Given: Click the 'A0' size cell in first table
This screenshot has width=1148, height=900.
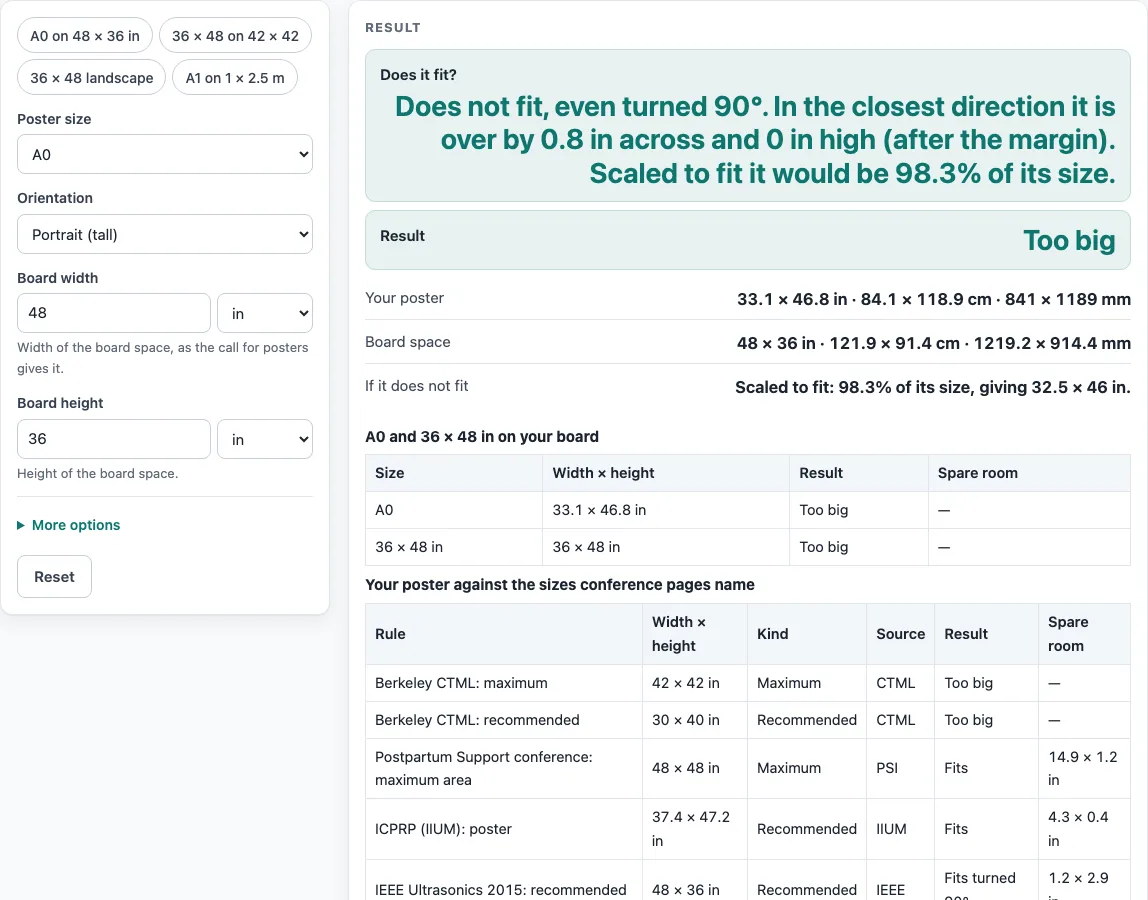Looking at the screenshot, I should pyautogui.click(x=454, y=510).
